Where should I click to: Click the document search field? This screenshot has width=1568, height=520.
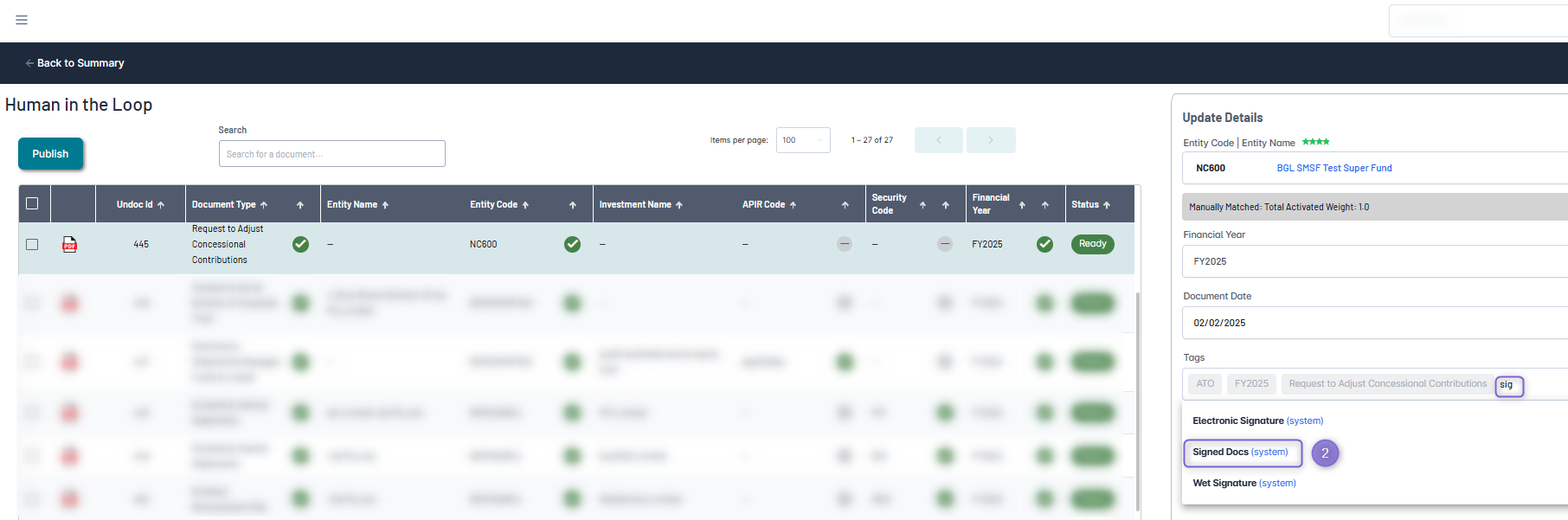coord(331,154)
